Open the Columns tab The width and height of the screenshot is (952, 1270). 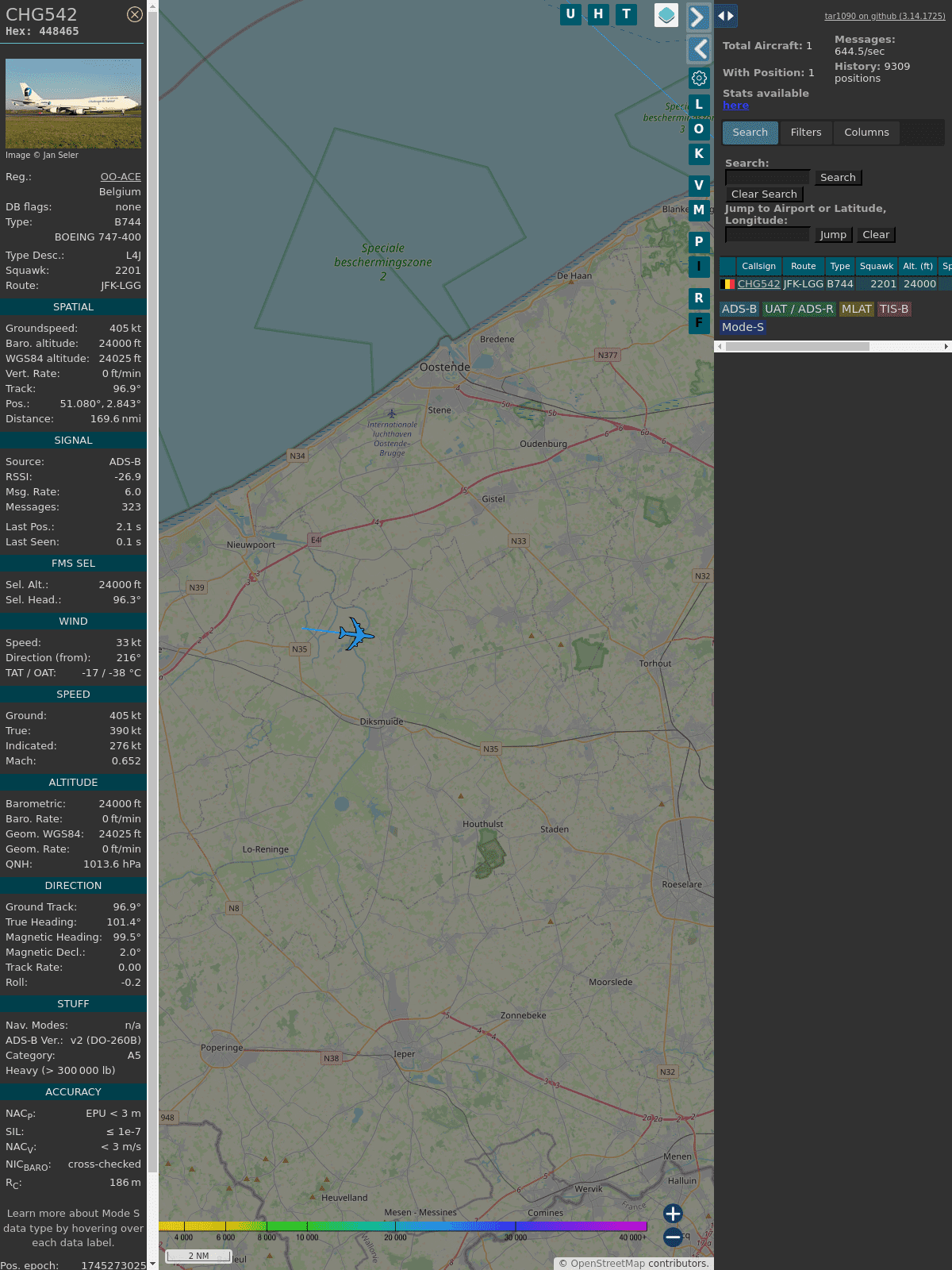[x=866, y=133]
